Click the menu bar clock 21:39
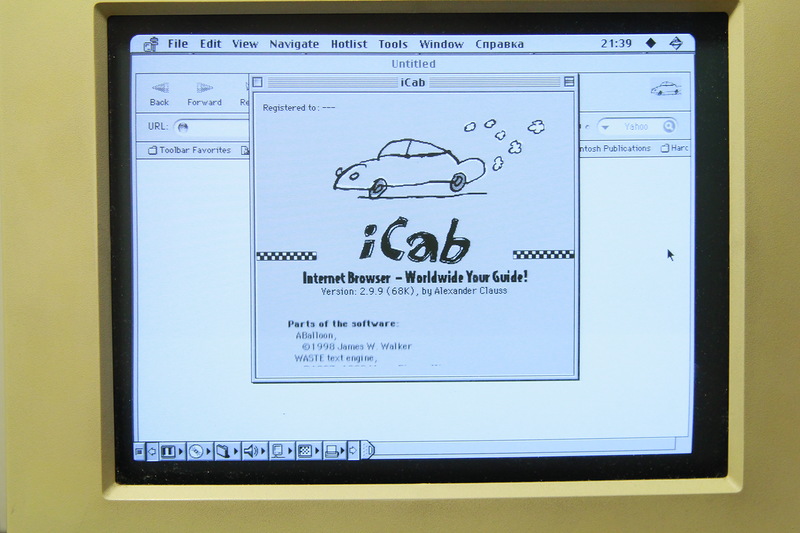The width and height of the screenshot is (800, 533). tap(616, 43)
